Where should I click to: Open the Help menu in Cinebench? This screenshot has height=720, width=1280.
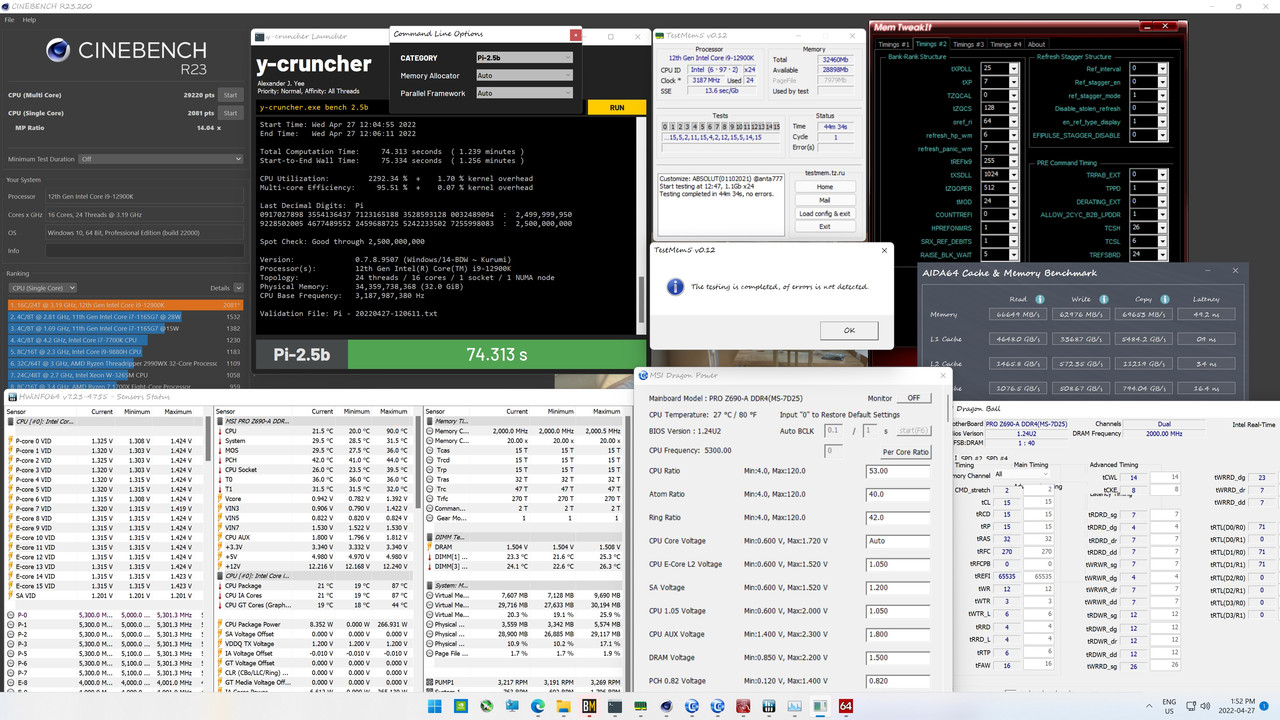pos(30,18)
